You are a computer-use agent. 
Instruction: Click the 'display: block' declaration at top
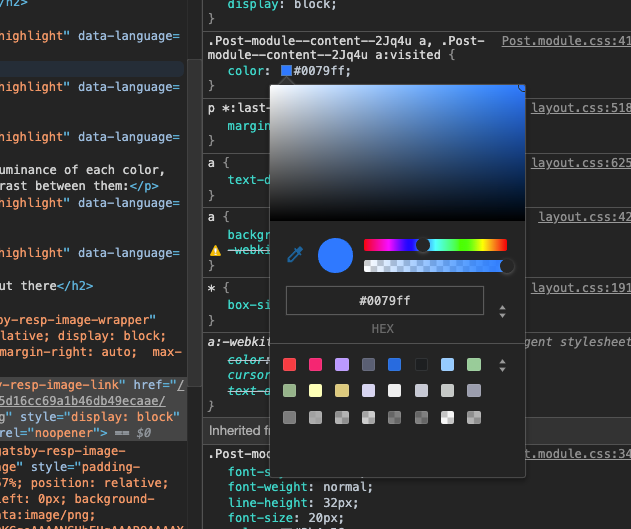click(x=282, y=5)
